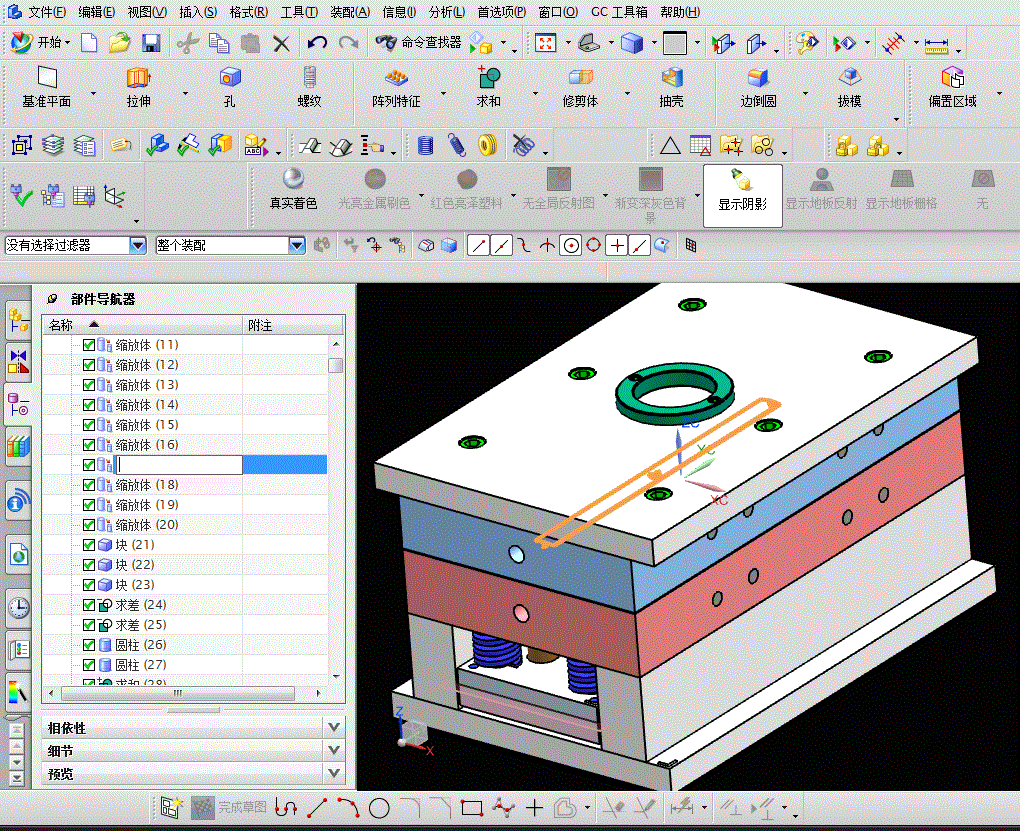Select the 求和 (Unite) boolean tool

pyautogui.click(x=488, y=79)
